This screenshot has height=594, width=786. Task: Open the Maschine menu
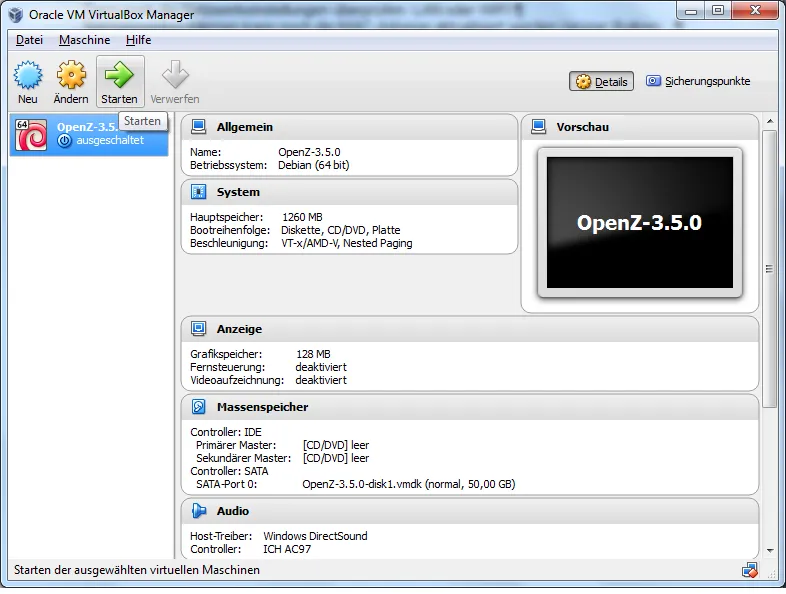(x=84, y=40)
